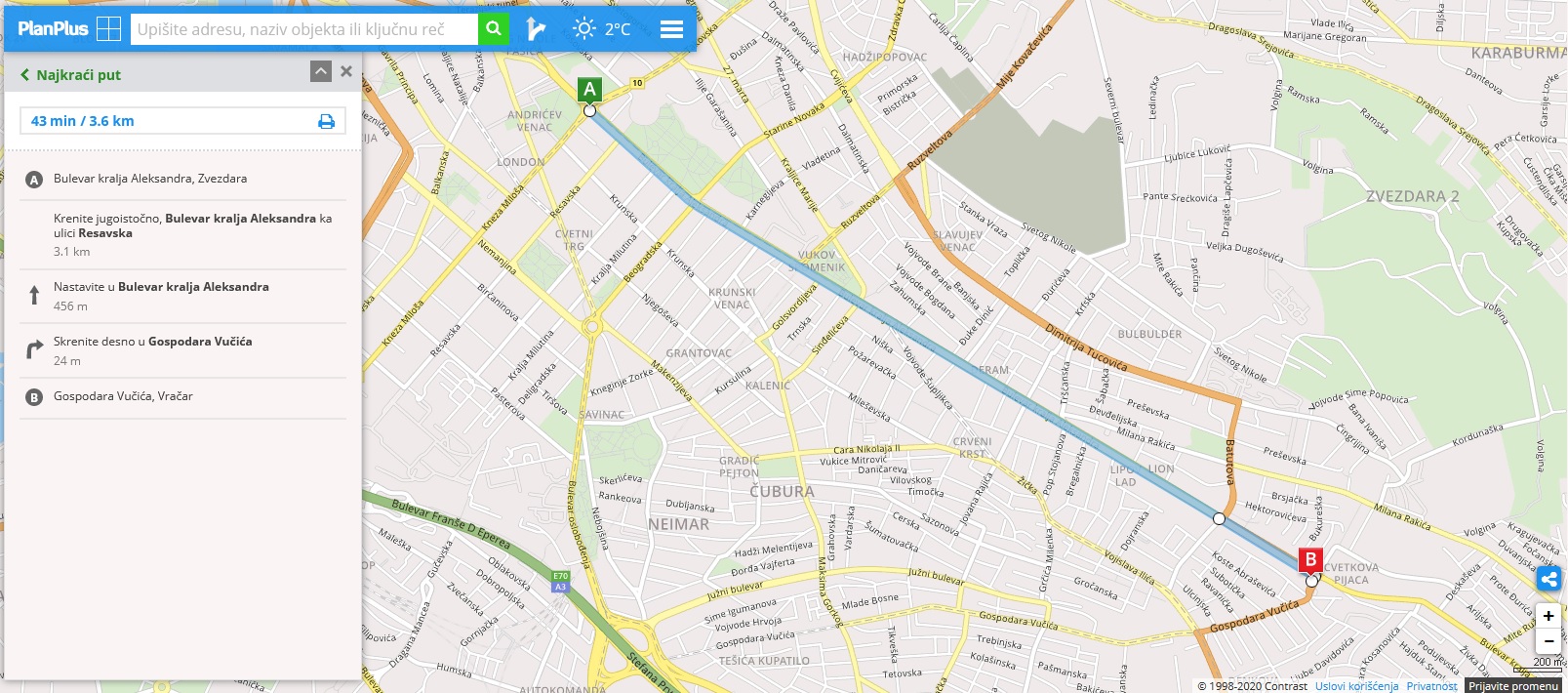Viewport: 1568px width, 693px height.
Task: Zoom in with the plus button
Action: [x=1548, y=616]
